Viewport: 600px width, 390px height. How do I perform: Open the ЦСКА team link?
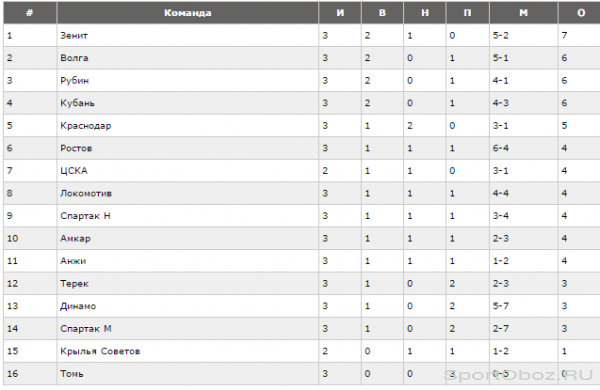pos(74,171)
